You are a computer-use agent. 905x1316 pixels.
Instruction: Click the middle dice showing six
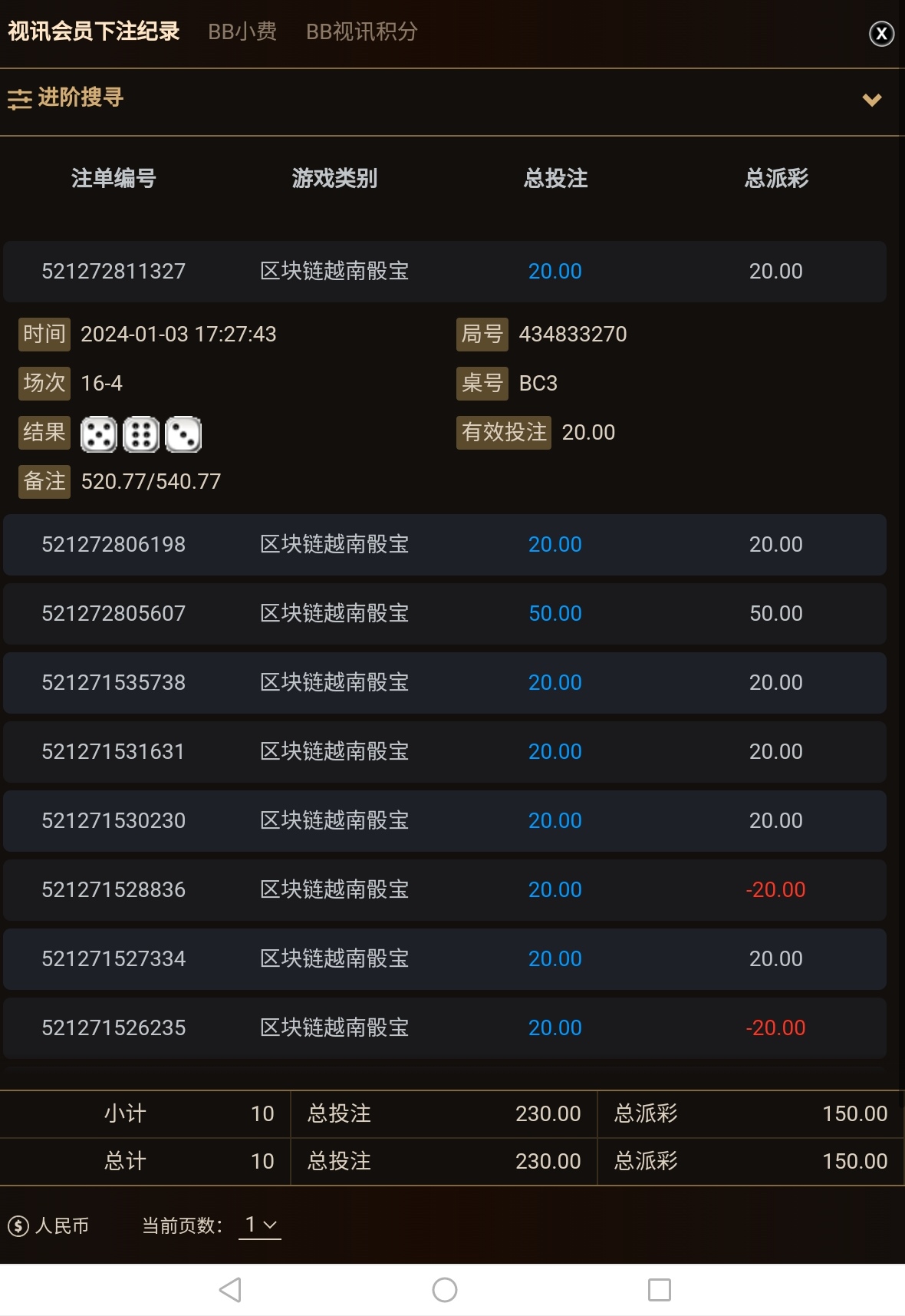click(x=141, y=434)
